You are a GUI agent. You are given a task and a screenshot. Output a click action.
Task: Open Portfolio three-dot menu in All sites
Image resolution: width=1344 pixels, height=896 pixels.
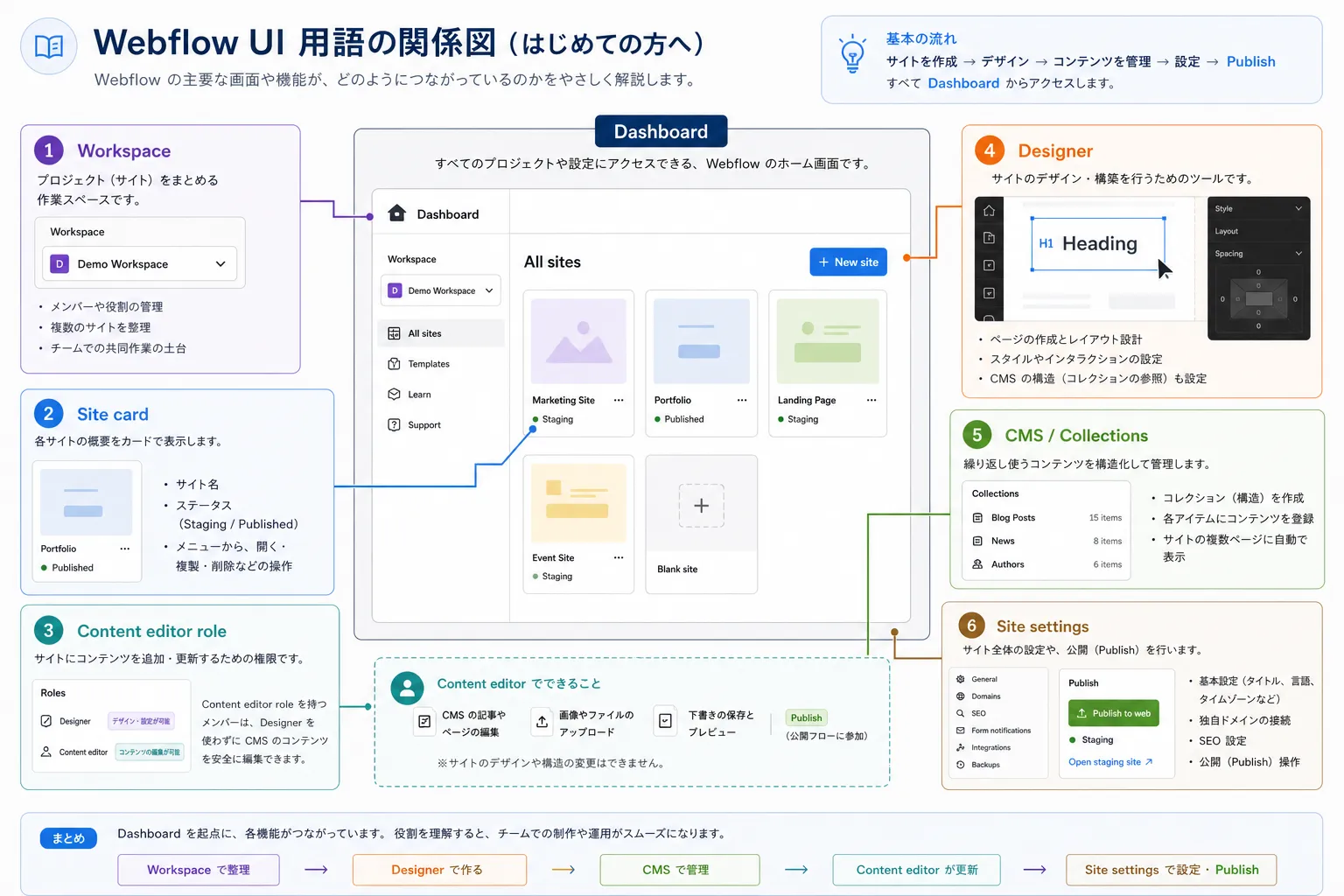(x=742, y=400)
